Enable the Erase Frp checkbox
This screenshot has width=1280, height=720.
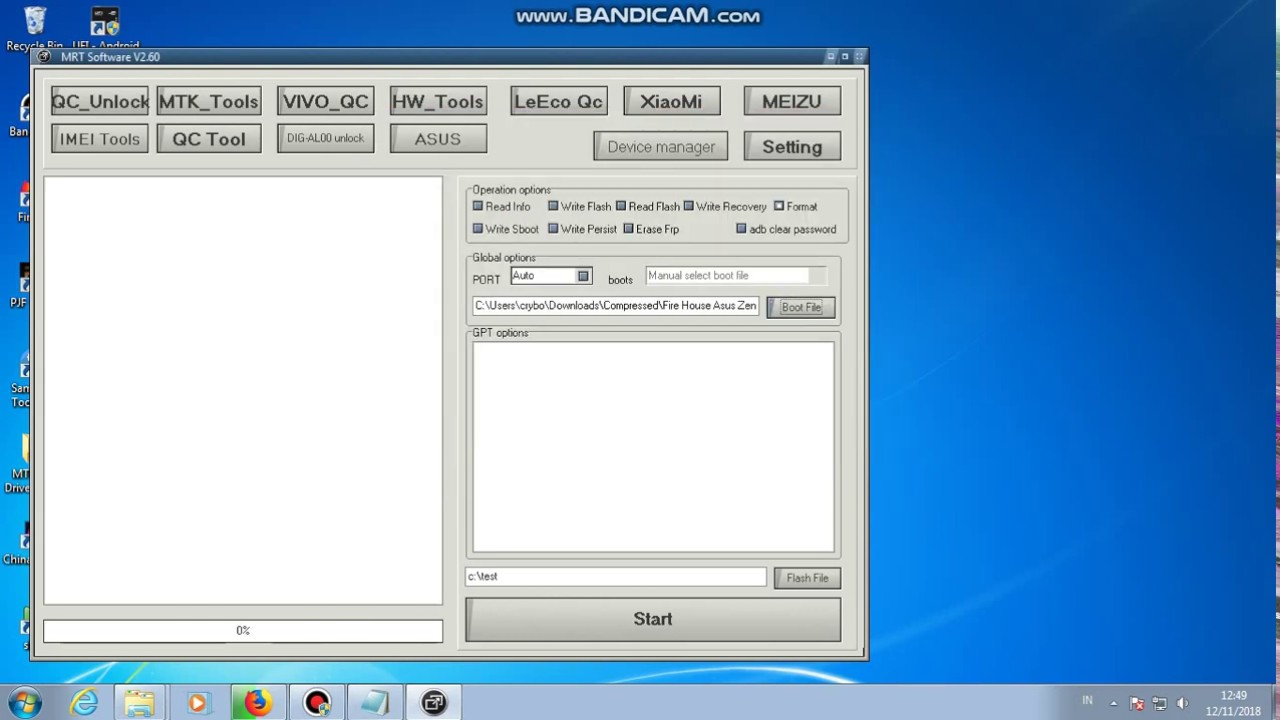pyautogui.click(x=628, y=229)
